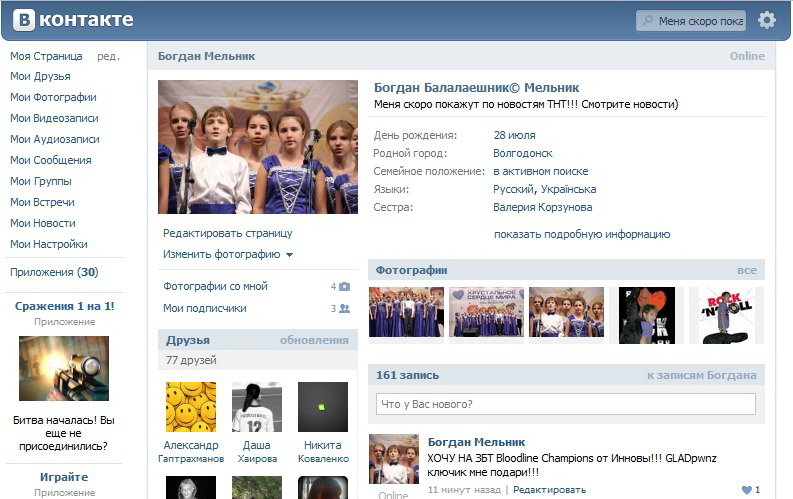The image size is (793, 499).
Task: Open Мои Сообщения in the left menu
Action: click(x=50, y=160)
